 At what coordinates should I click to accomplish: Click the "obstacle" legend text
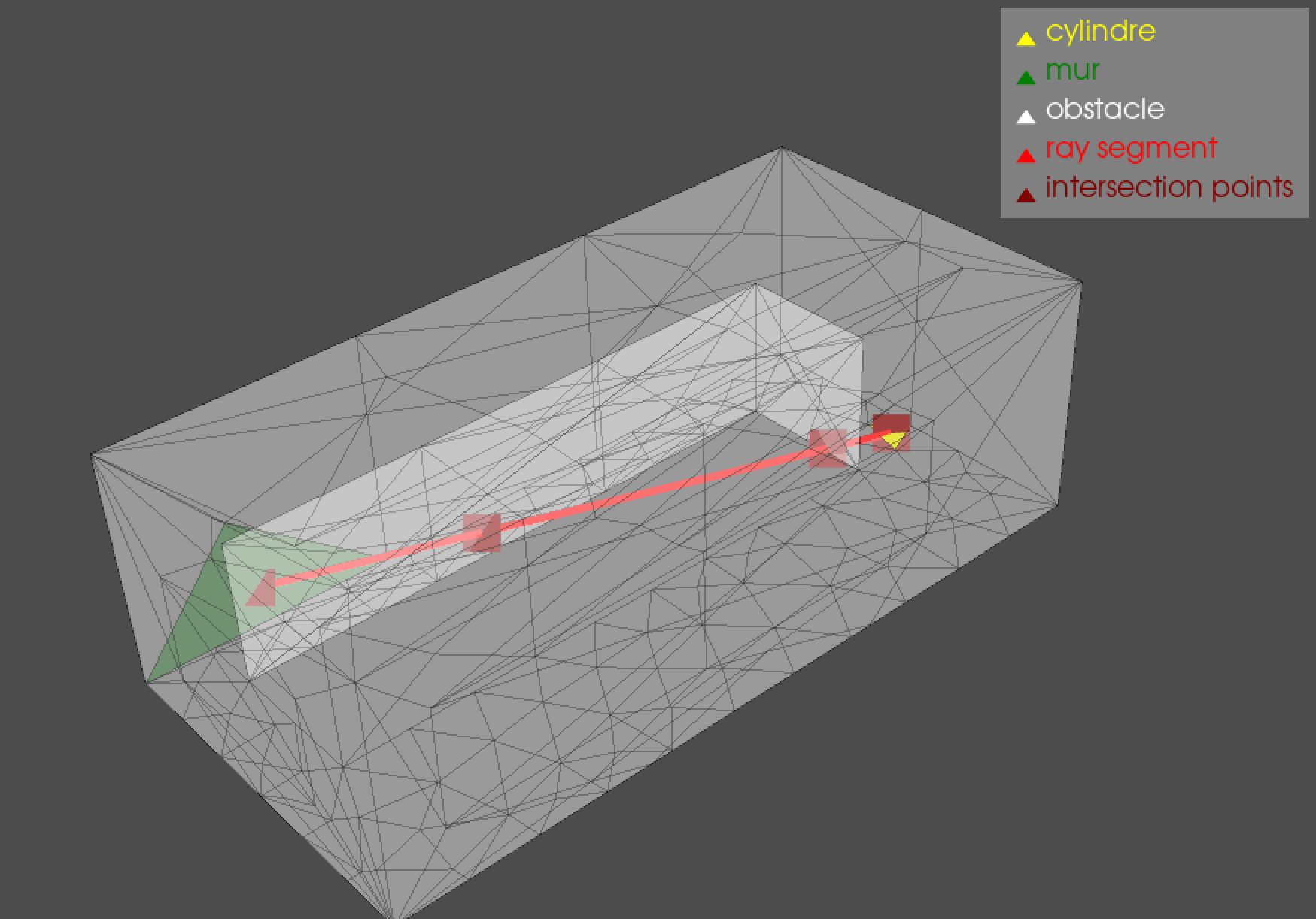1105,109
